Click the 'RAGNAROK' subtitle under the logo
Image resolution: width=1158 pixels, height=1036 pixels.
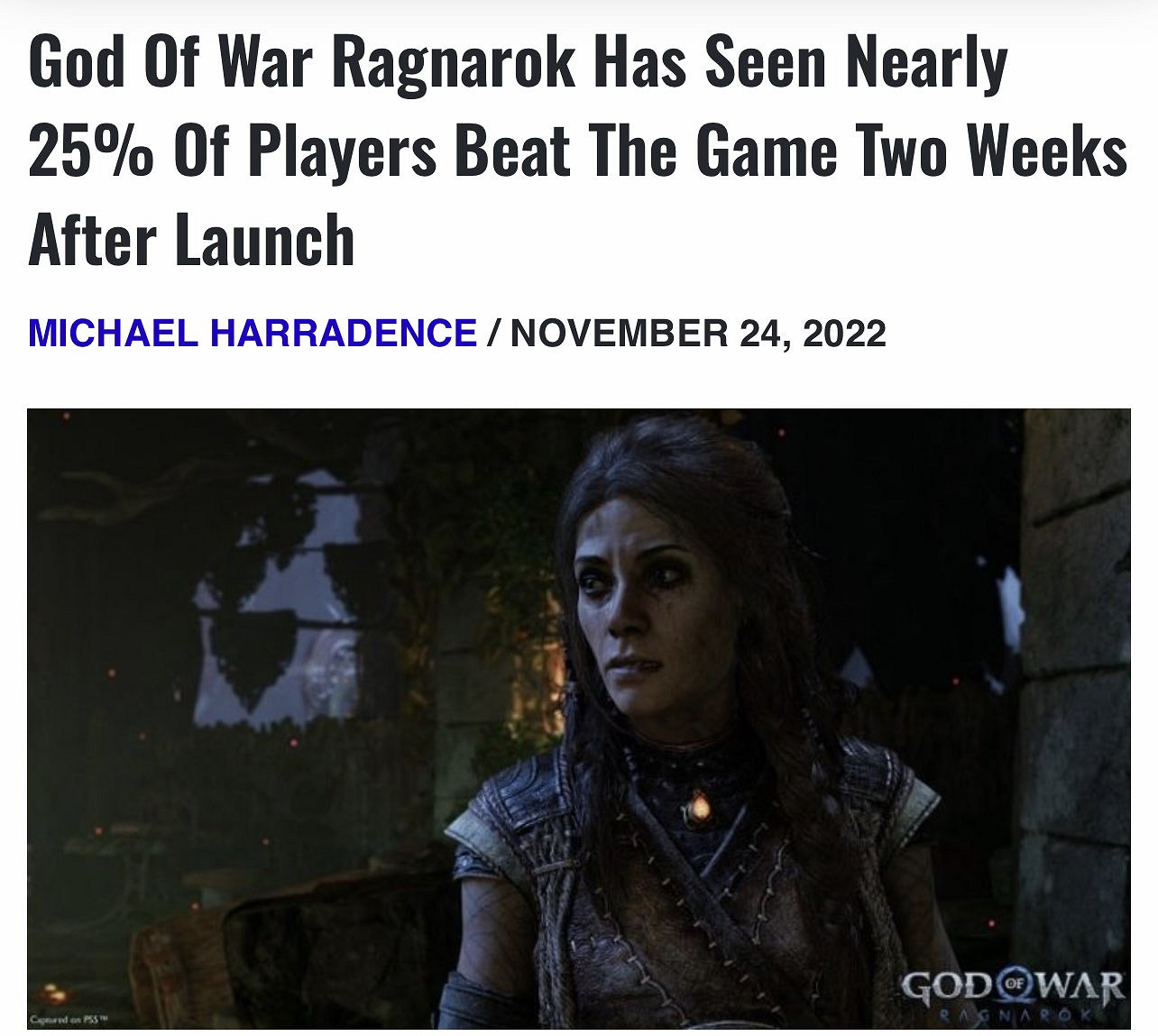(1013, 1015)
